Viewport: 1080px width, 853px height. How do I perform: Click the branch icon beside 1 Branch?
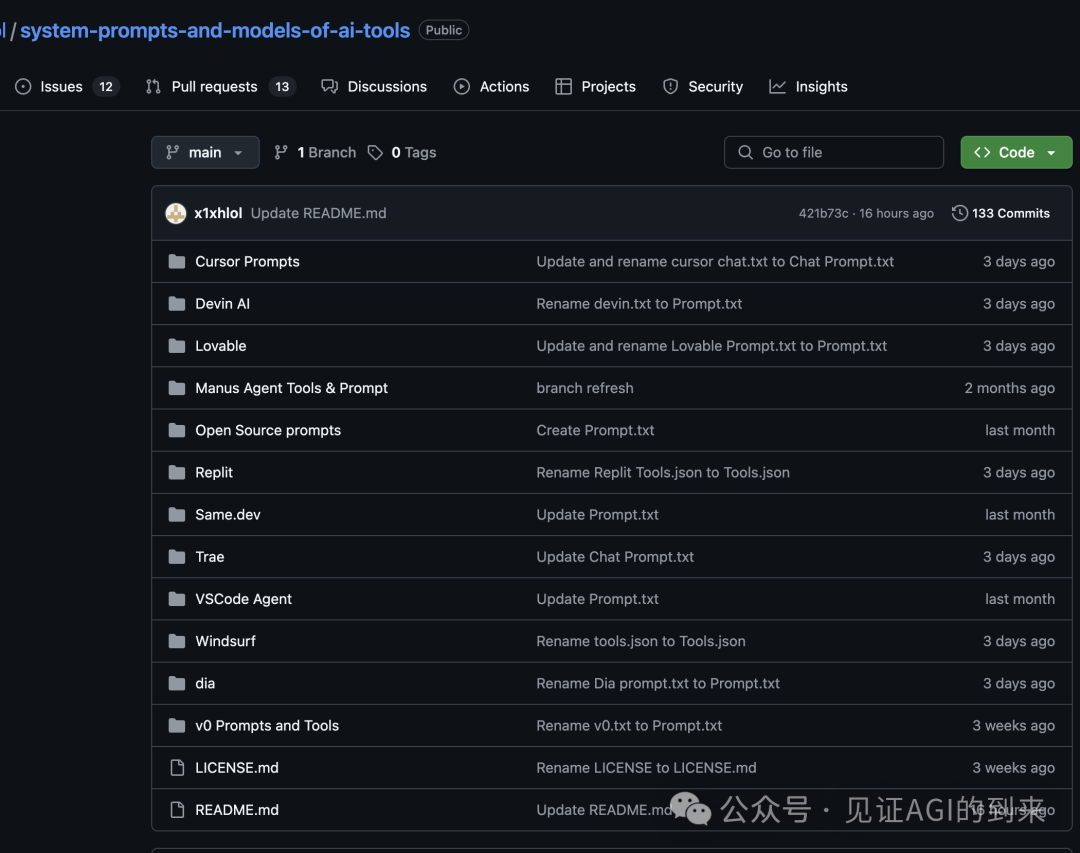pos(282,153)
